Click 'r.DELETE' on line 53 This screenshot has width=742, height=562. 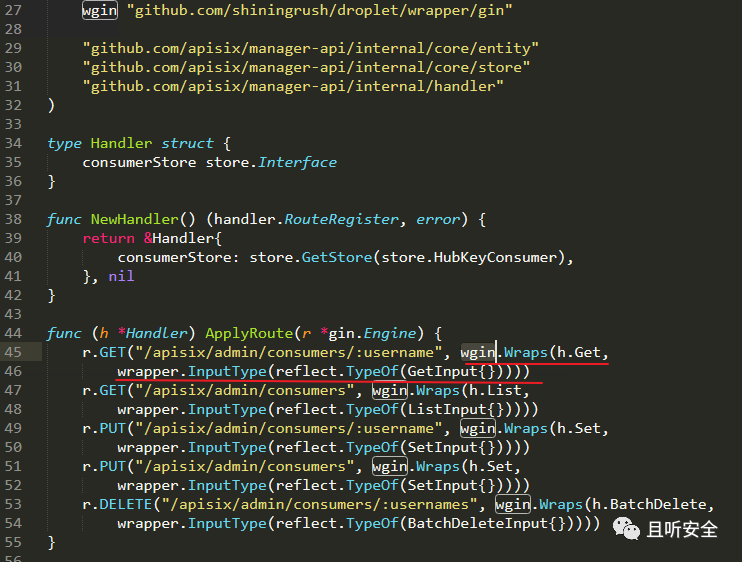coord(117,504)
